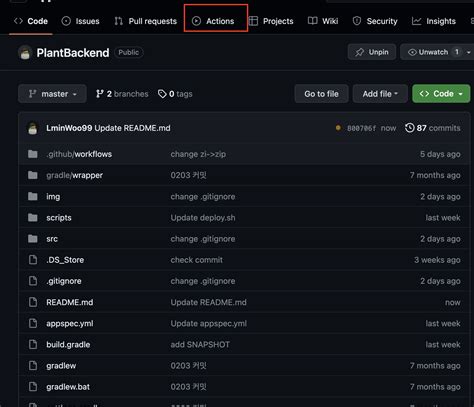Go to the Projects tab

tap(271, 21)
